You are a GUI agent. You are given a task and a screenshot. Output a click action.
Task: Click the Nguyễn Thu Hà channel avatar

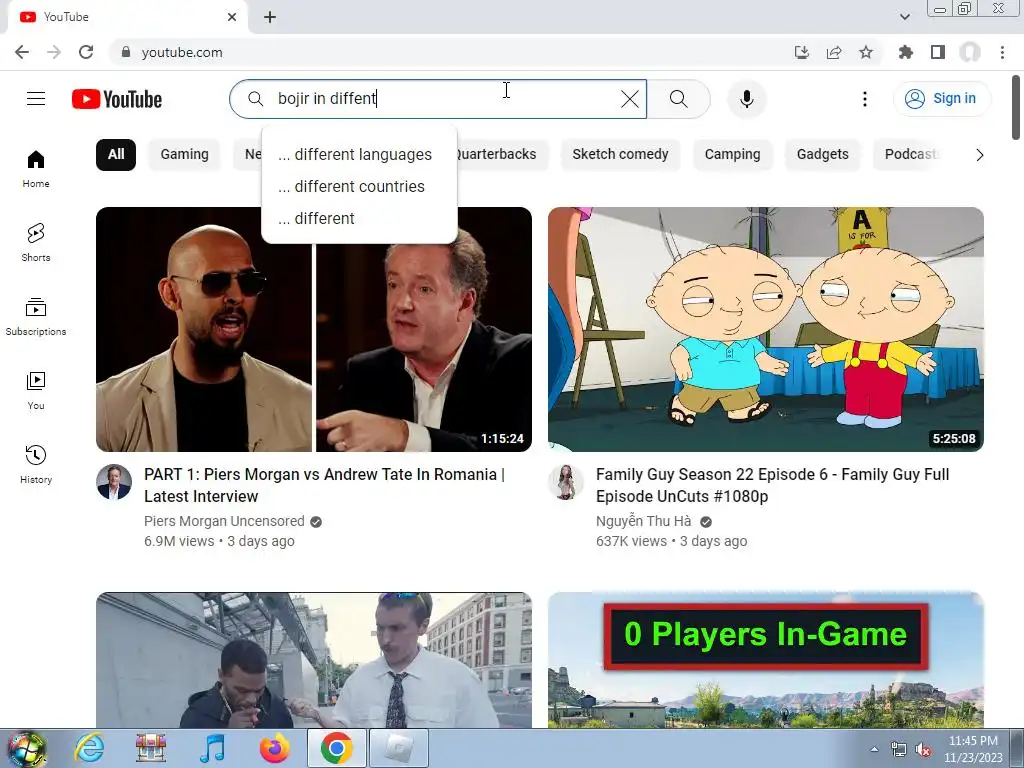[566, 483]
